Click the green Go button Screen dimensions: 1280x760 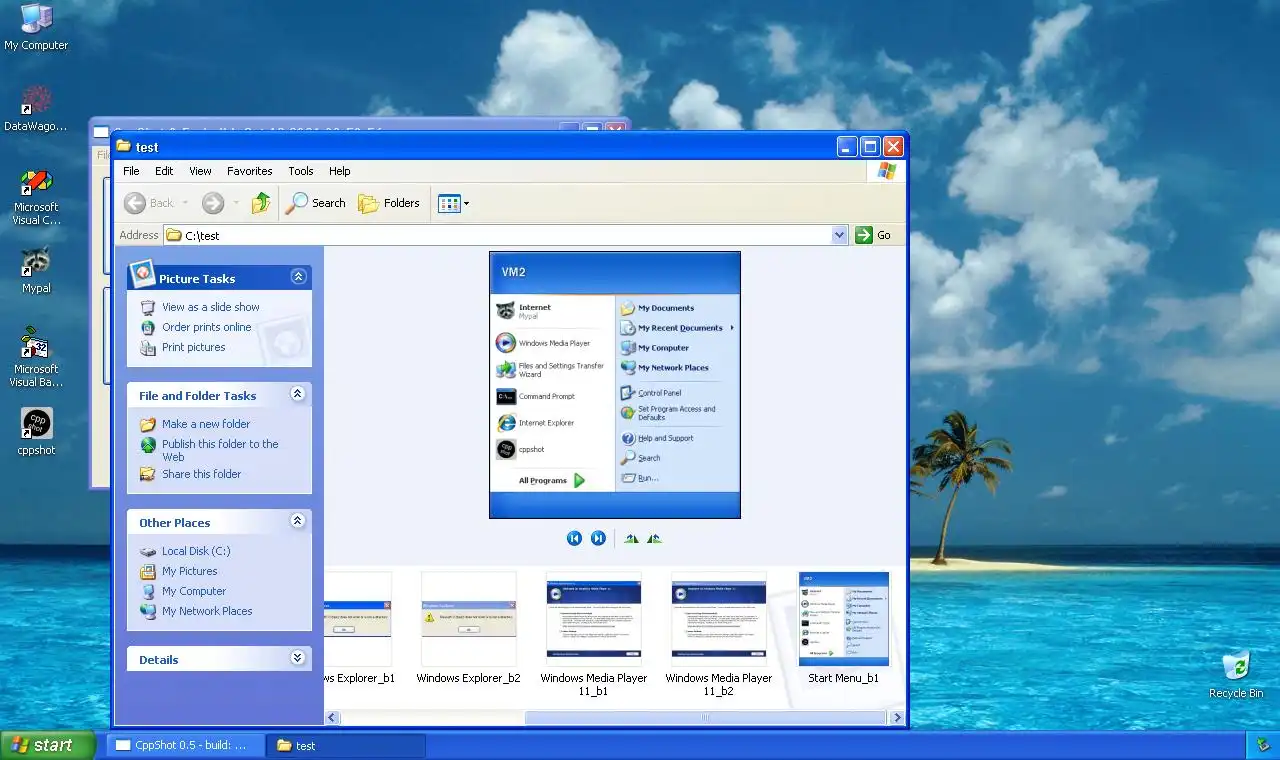click(x=873, y=235)
